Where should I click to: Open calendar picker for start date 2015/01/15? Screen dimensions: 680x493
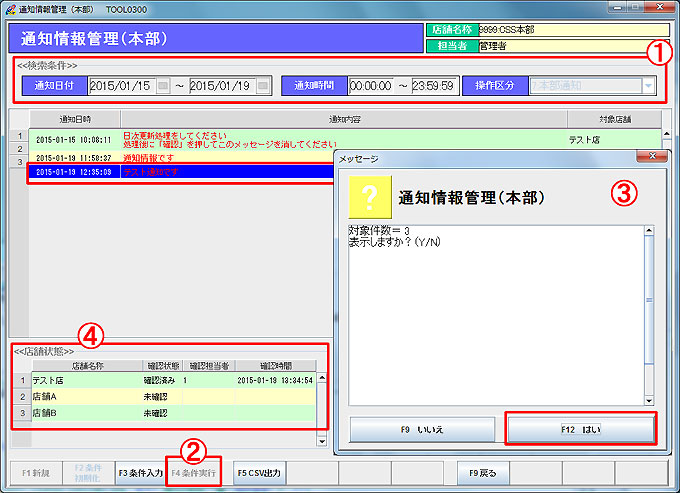click(x=163, y=86)
